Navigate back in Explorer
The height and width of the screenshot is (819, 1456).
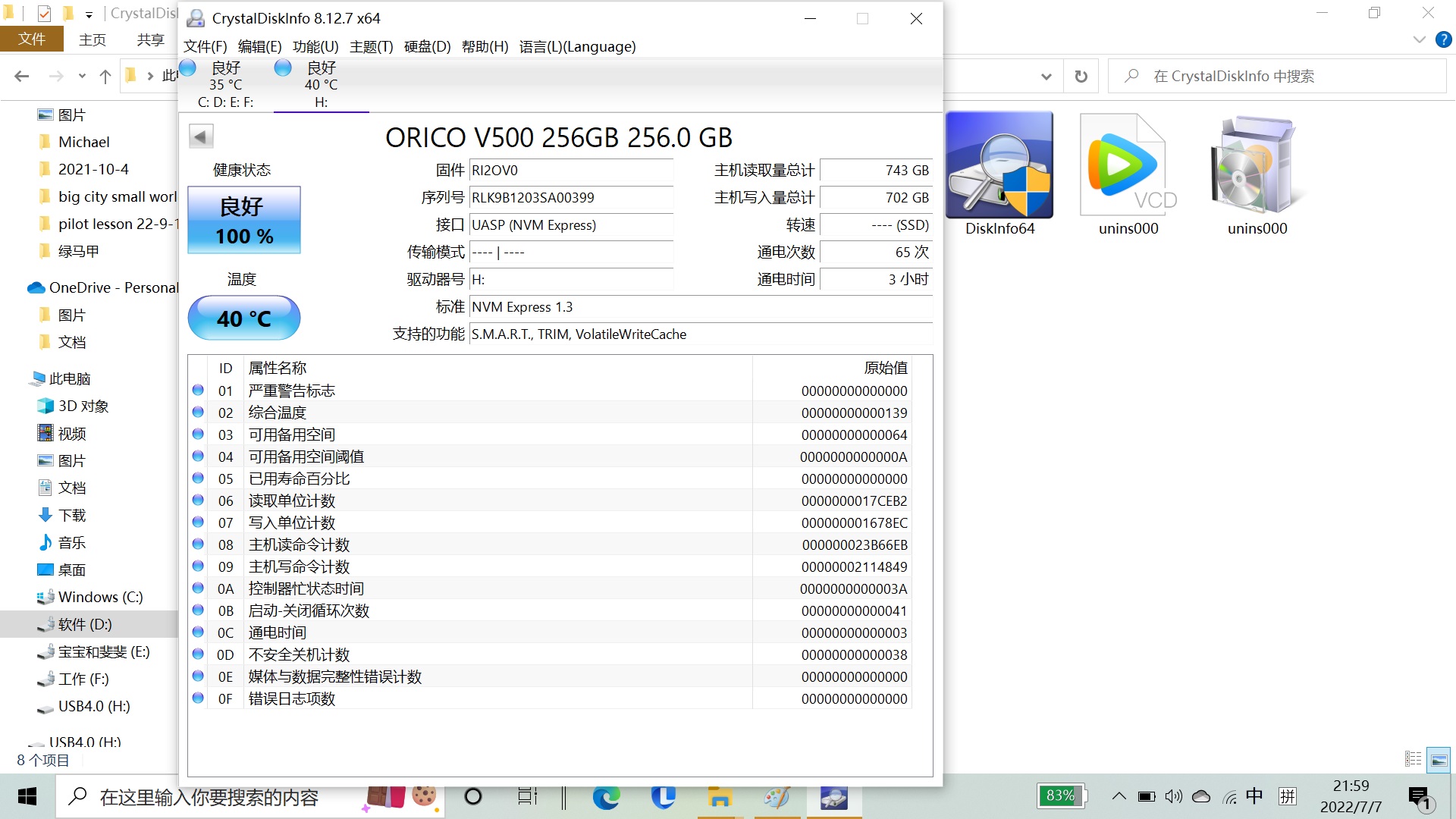coord(21,76)
